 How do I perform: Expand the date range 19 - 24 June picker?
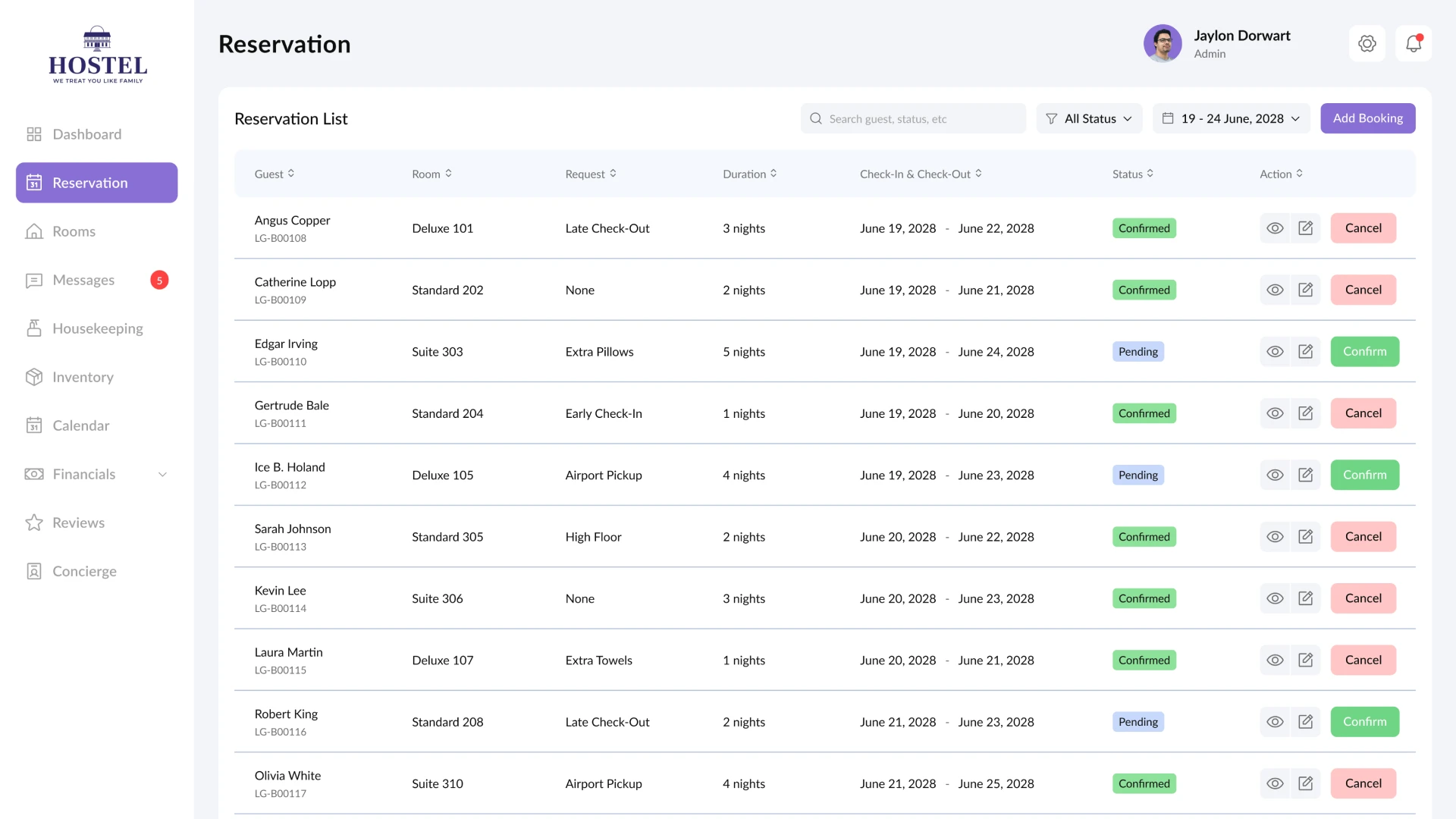click(x=1230, y=118)
